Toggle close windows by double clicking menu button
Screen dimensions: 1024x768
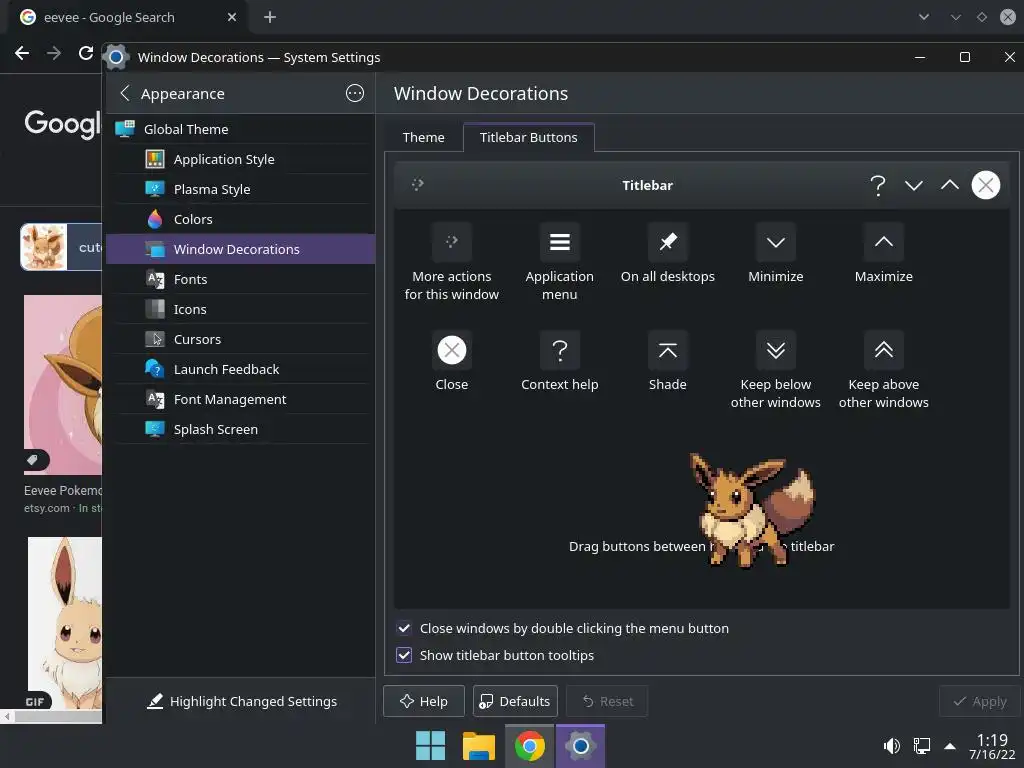(404, 628)
